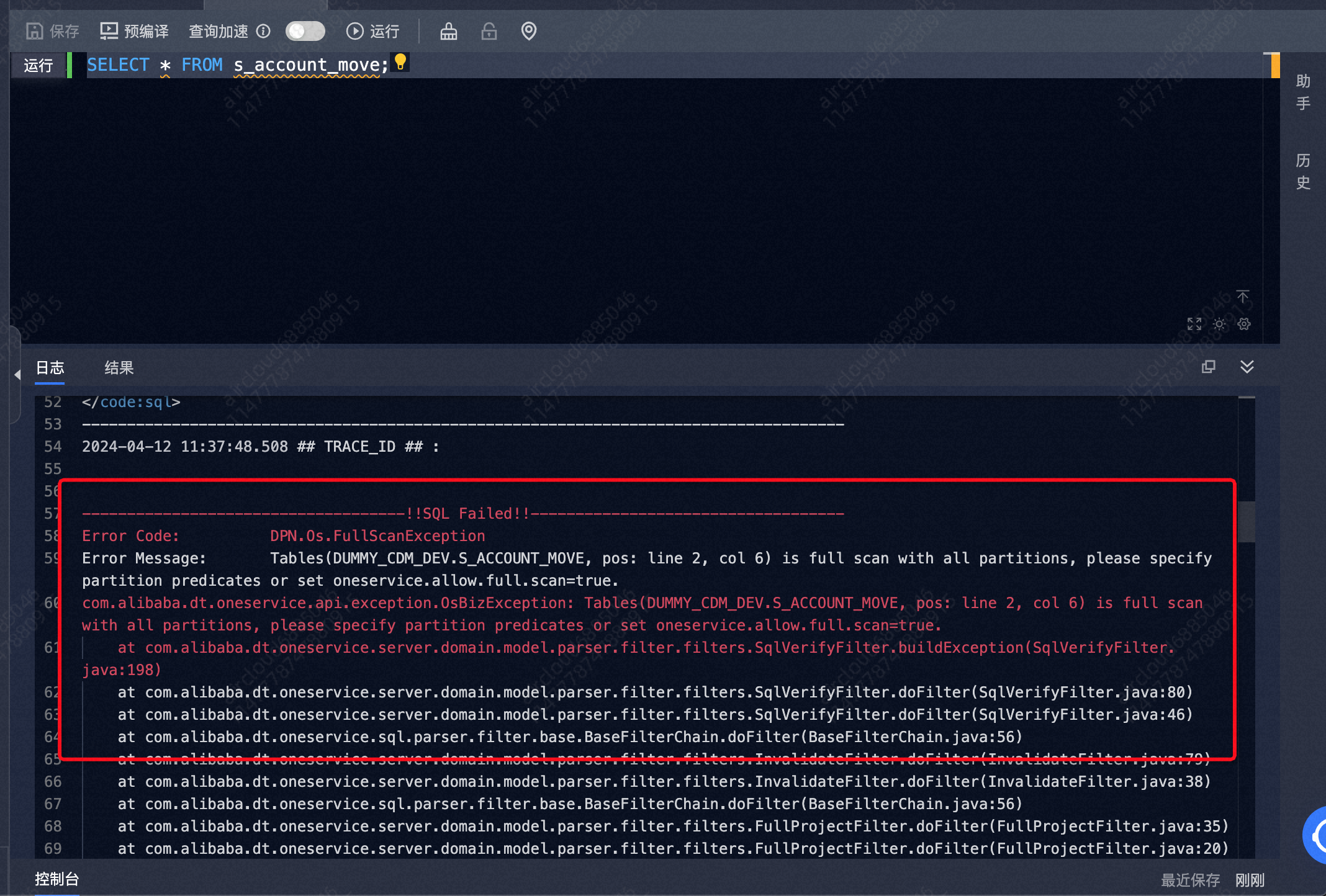The image size is (1326, 896).
Task: Click the lightbulb hint icon in editor
Action: coord(400,61)
